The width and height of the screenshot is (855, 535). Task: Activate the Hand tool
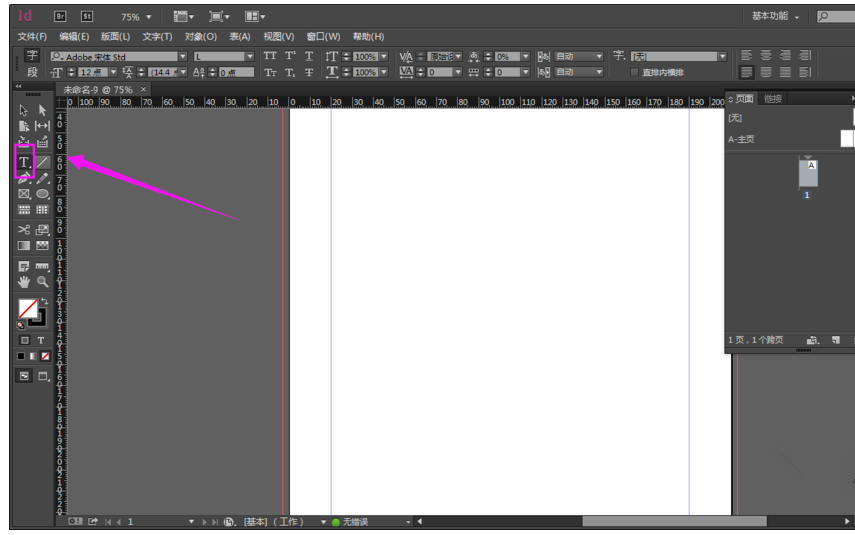click(x=24, y=282)
